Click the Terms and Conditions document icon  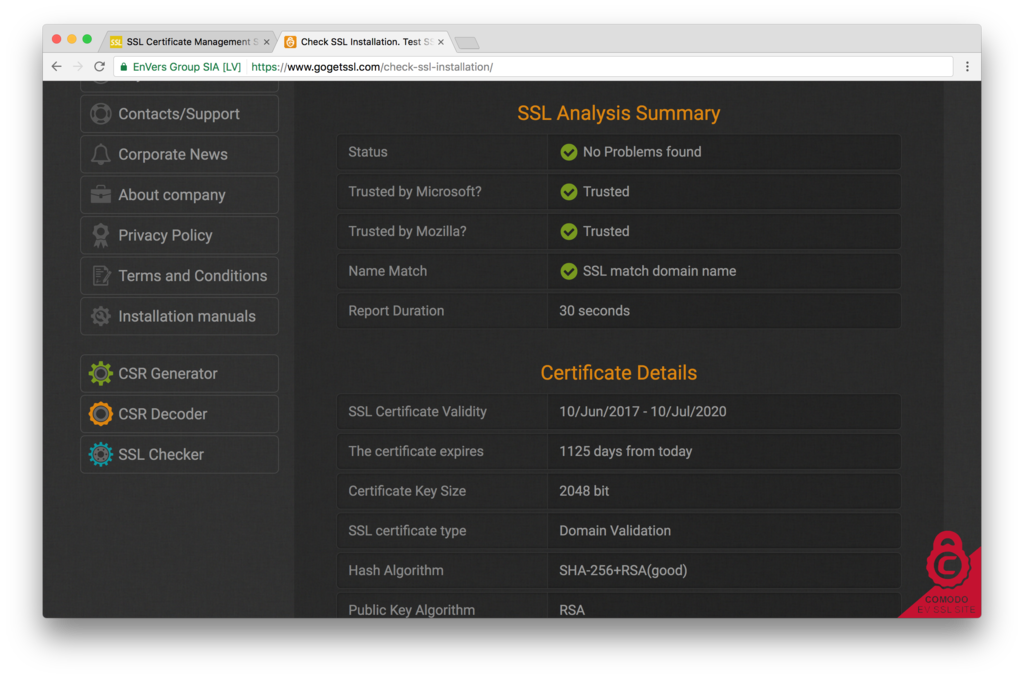coord(101,276)
